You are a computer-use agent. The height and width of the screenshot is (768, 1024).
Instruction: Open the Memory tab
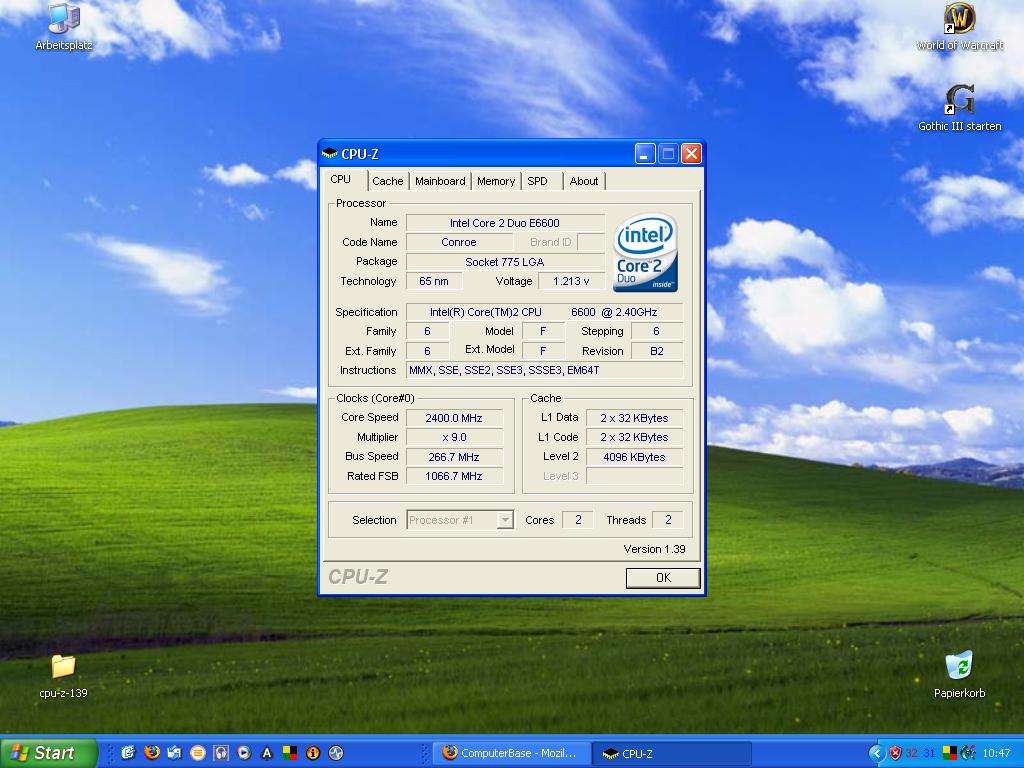coord(496,181)
